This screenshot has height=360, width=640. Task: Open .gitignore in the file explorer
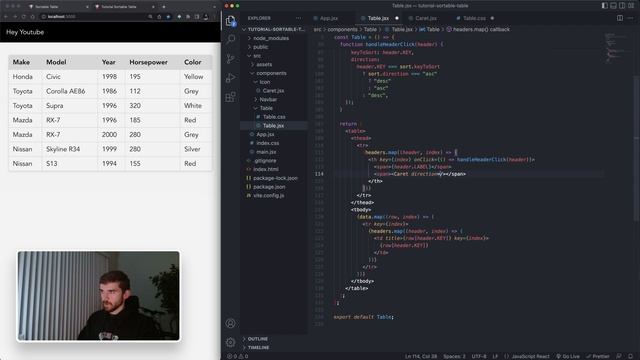265,160
